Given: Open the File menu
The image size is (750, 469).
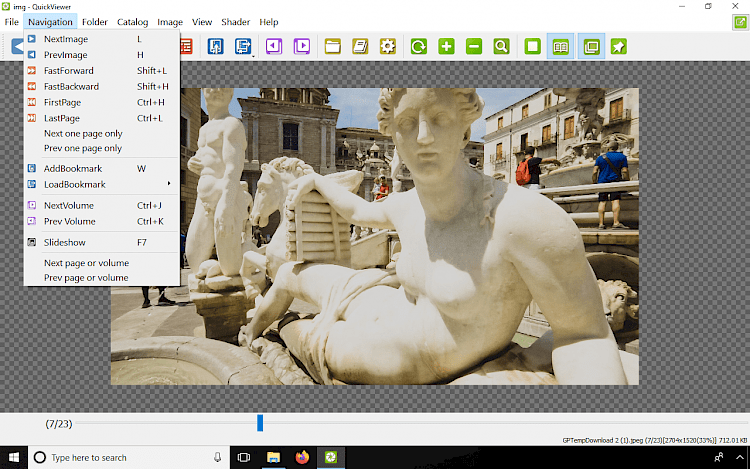Looking at the screenshot, I should pos(11,22).
